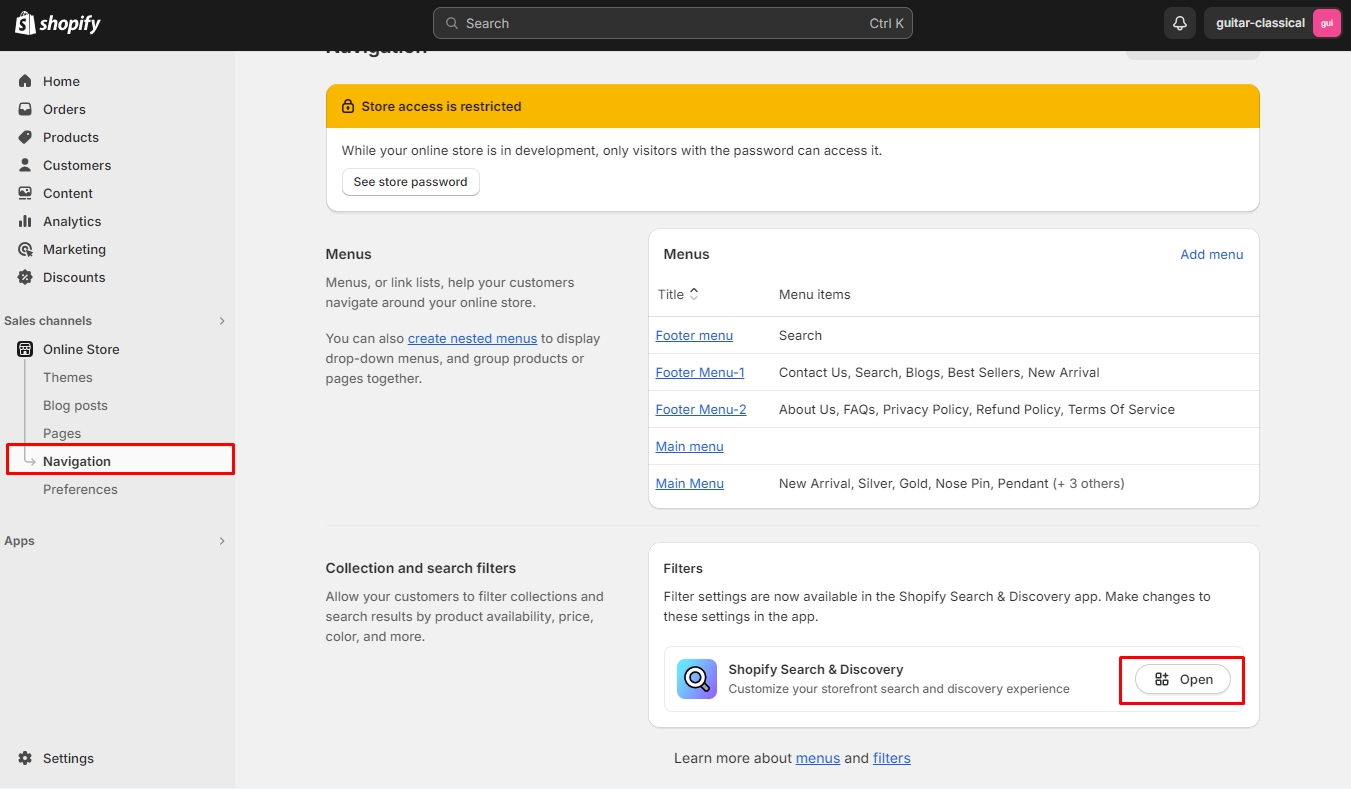Open the notifications bell icon
Image resolution: width=1351 pixels, height=789 pixels.
(x=1180, y=23)
